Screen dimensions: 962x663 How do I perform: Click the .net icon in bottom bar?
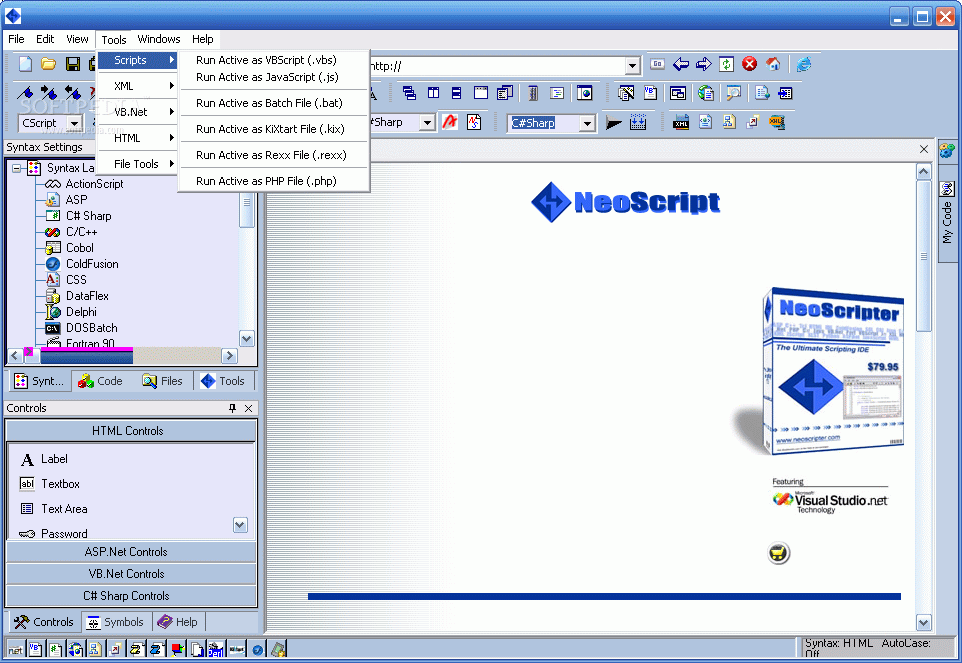(x=15, y=650)
